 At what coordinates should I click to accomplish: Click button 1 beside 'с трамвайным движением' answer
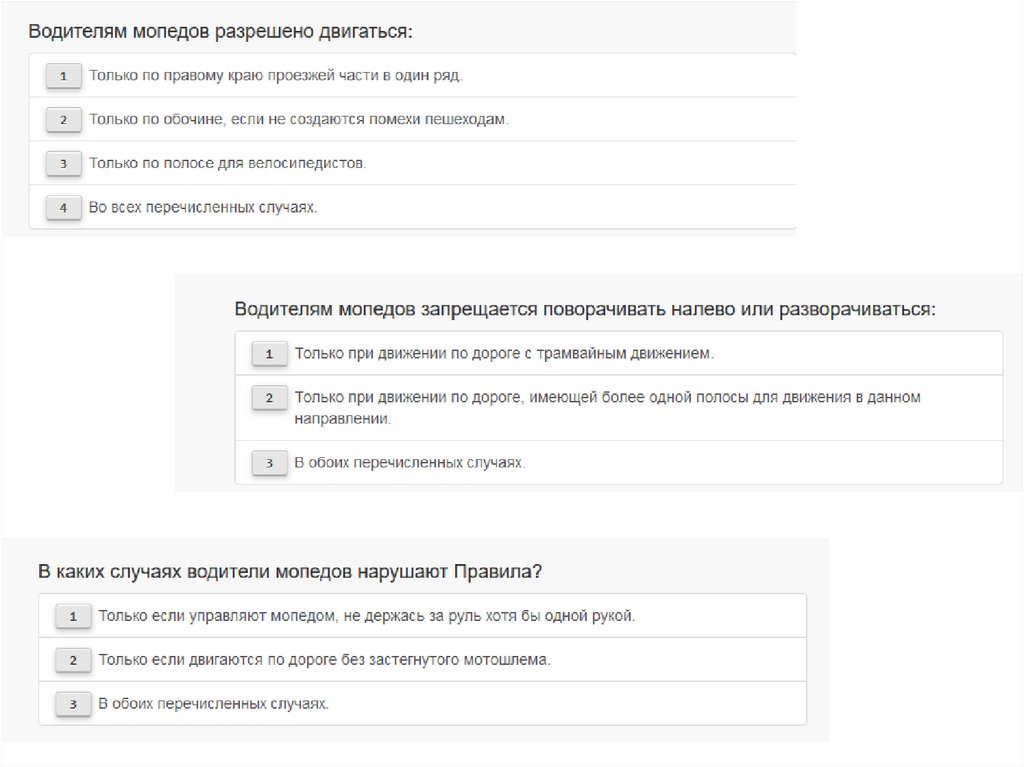tap(269, 354)
